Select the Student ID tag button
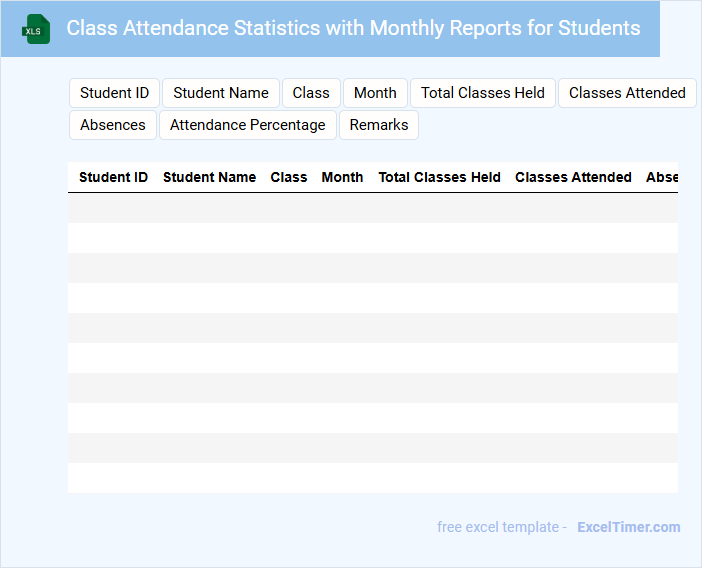The width and height of the screenshot is (702, 568). pos(114,93)
